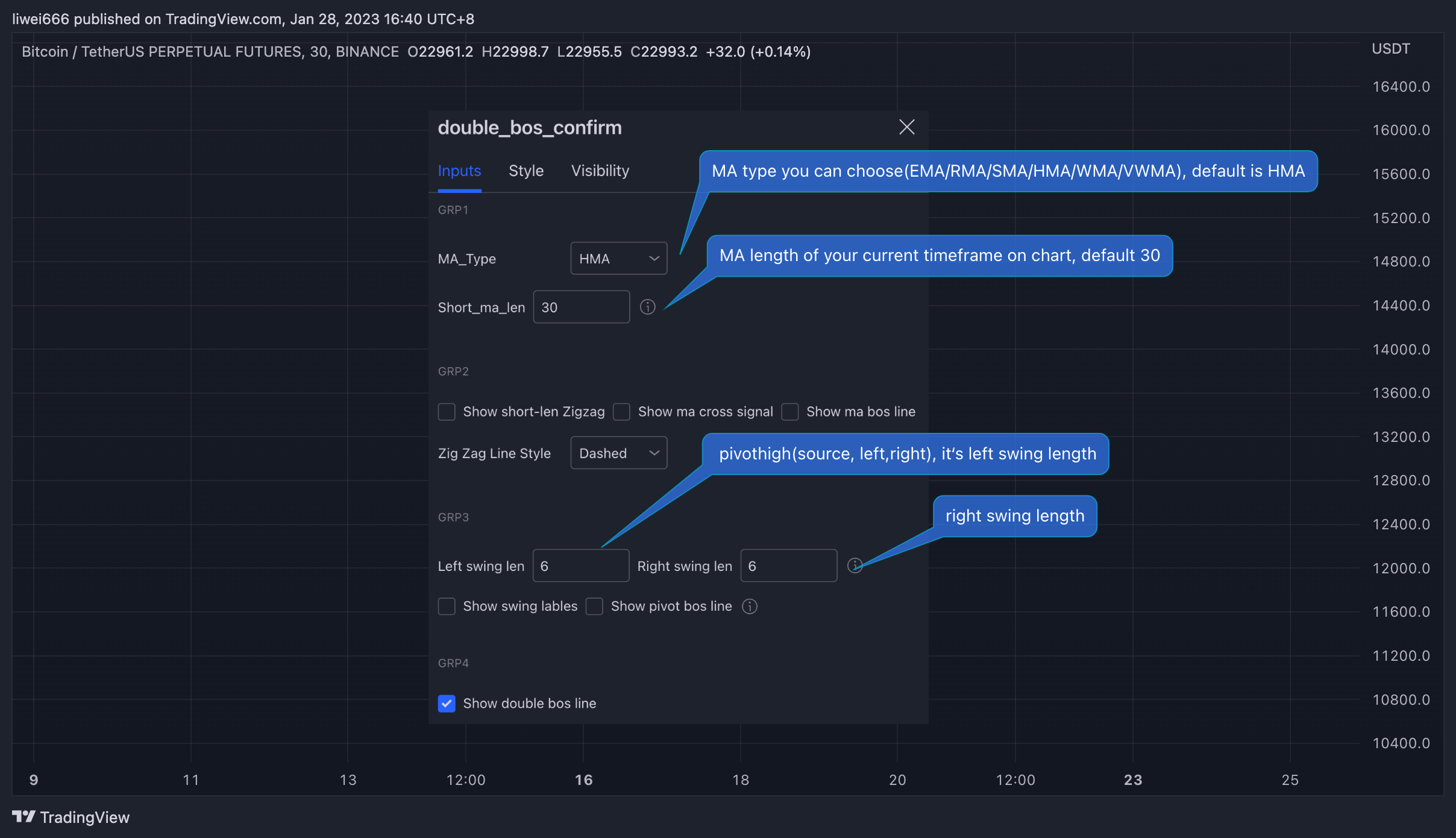Viewport: 1456px width, 838px height.
Task: Toggle Show ma cross signal checkbox
Action: pyautogui.click(x=621, y=411)
